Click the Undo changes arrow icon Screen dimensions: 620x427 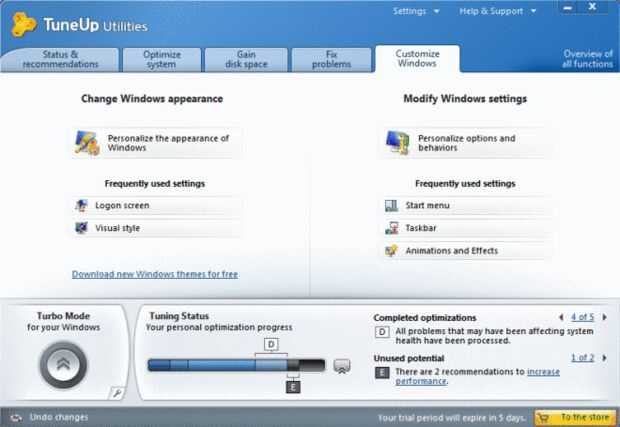coord(16,418)
